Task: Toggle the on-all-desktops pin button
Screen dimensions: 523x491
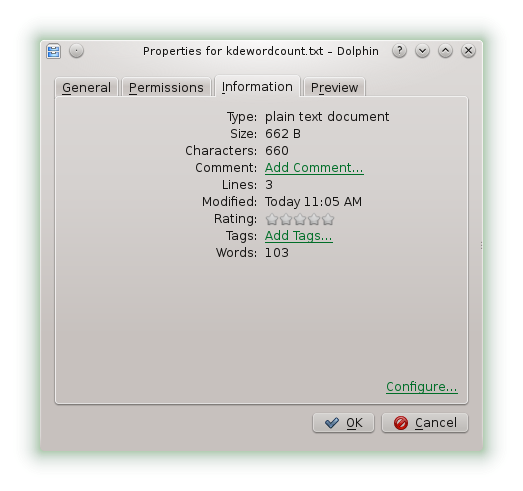Action: click(x=76, y=51)
